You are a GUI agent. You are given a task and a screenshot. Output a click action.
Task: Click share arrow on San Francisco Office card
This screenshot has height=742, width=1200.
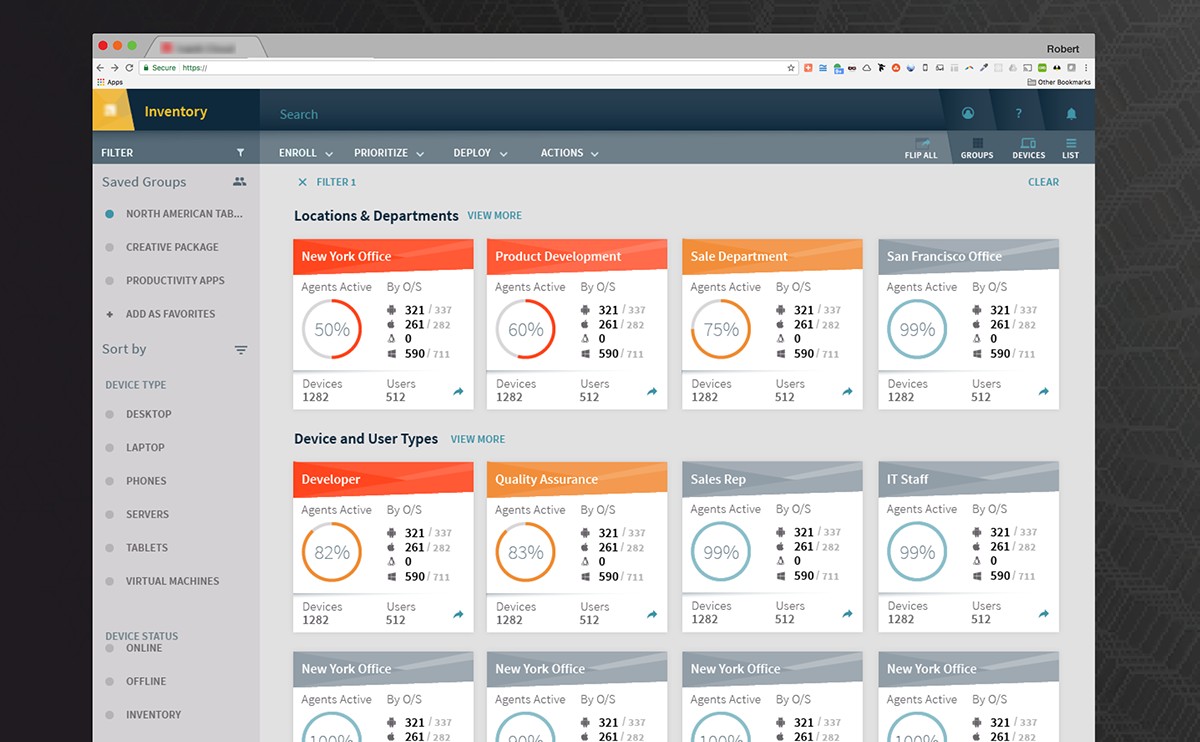pos(1043,392)
